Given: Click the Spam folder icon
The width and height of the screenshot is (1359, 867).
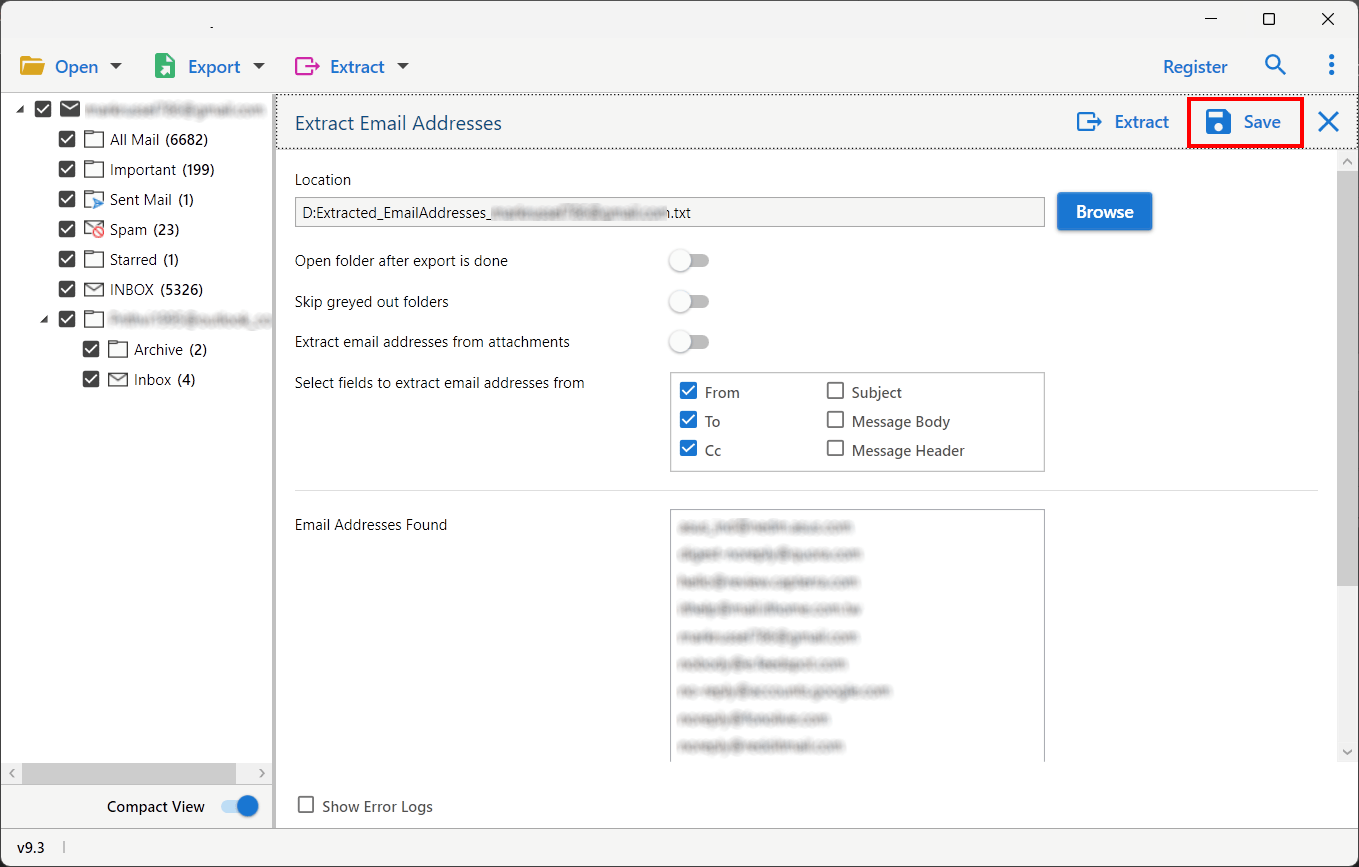Looking at the screenshot, I should click(94, 229).
